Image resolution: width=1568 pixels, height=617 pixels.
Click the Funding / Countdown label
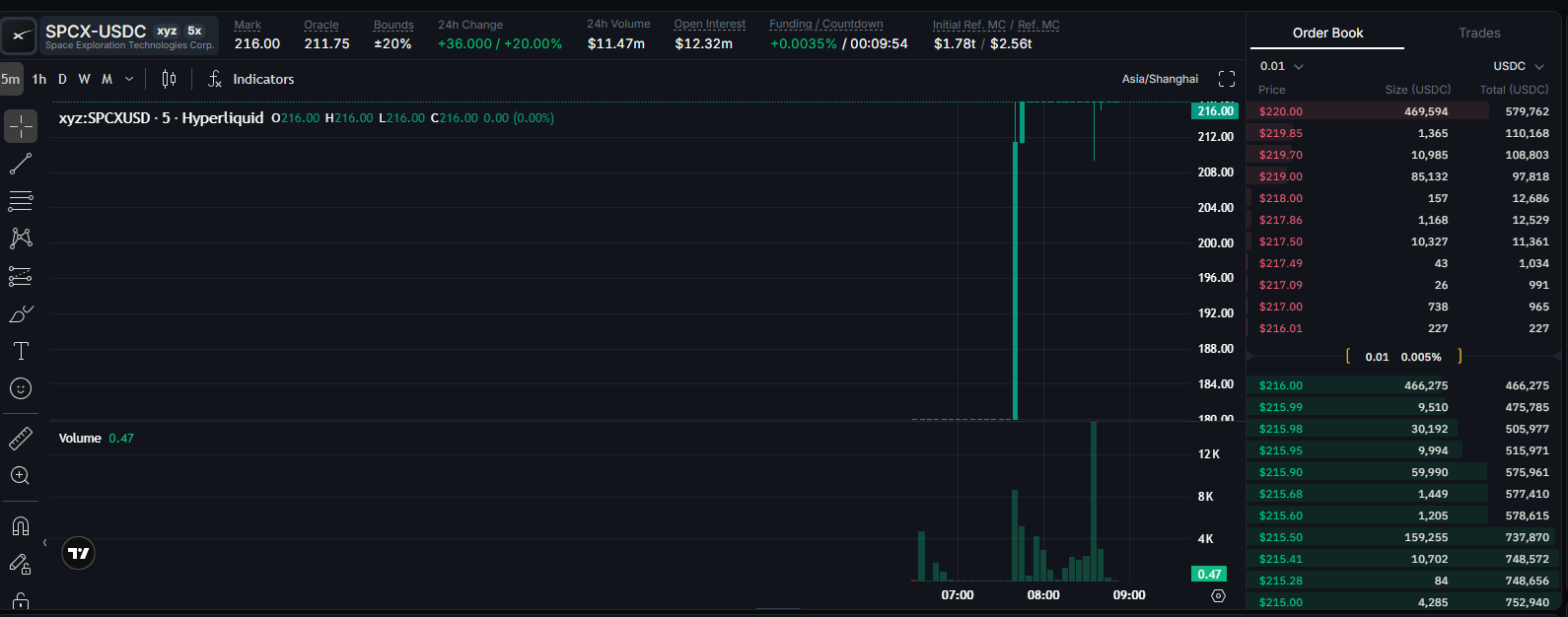[826, 24]
